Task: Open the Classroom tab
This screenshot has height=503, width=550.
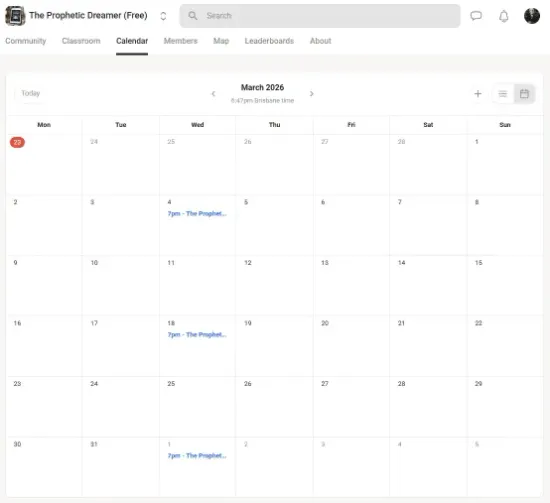Action: pos(81,41)
